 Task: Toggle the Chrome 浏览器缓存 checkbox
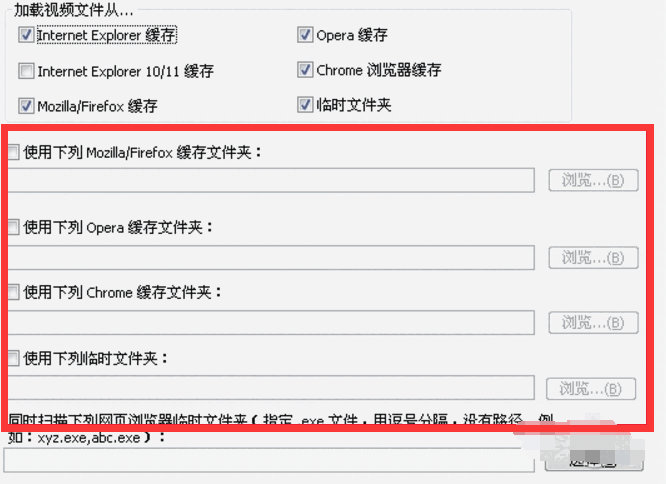pyautogui.click(x=305, y=70)
